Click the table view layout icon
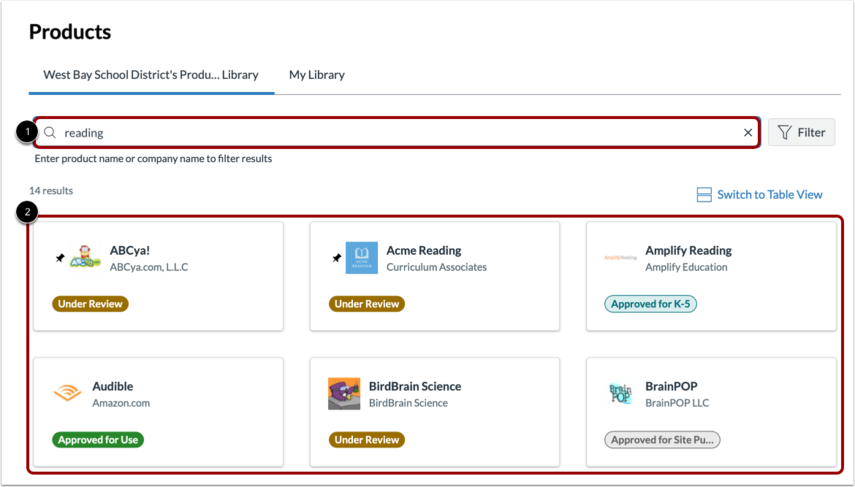This screenshot has width=855, height=487. 704,195
